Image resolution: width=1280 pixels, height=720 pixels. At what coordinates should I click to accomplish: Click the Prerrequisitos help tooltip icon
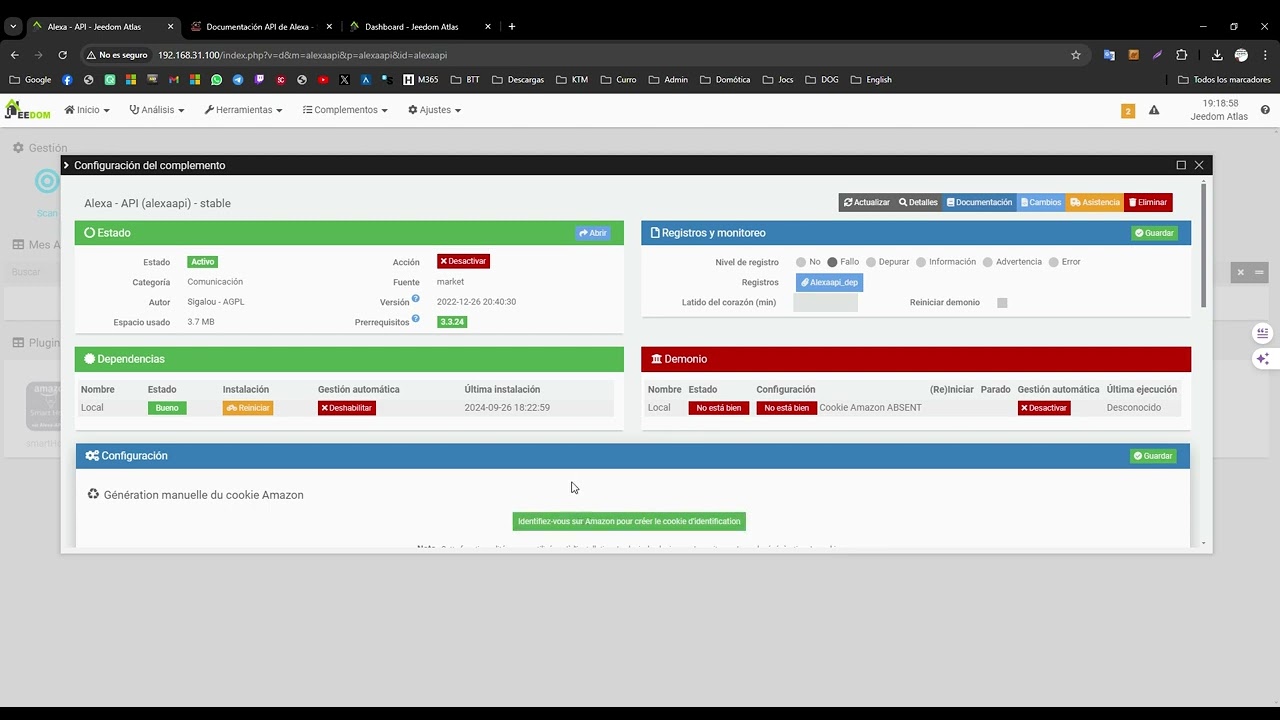coord(416,319)
